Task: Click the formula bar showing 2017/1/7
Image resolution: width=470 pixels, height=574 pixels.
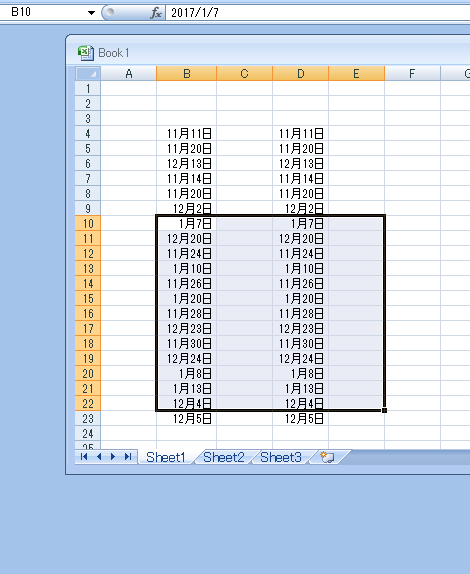Action: pos(317,13)
